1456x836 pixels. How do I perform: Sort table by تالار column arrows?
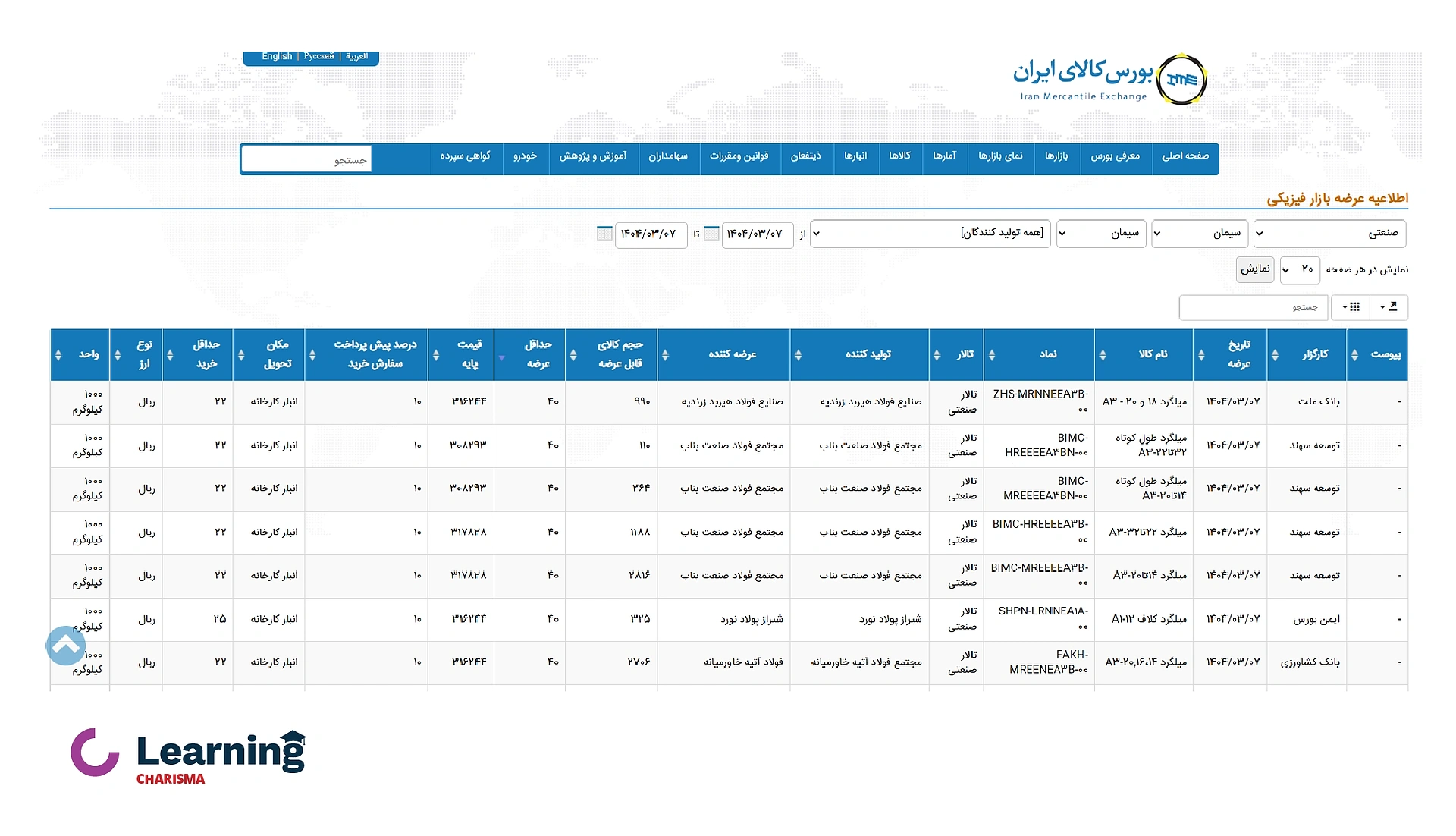point(937,355)
